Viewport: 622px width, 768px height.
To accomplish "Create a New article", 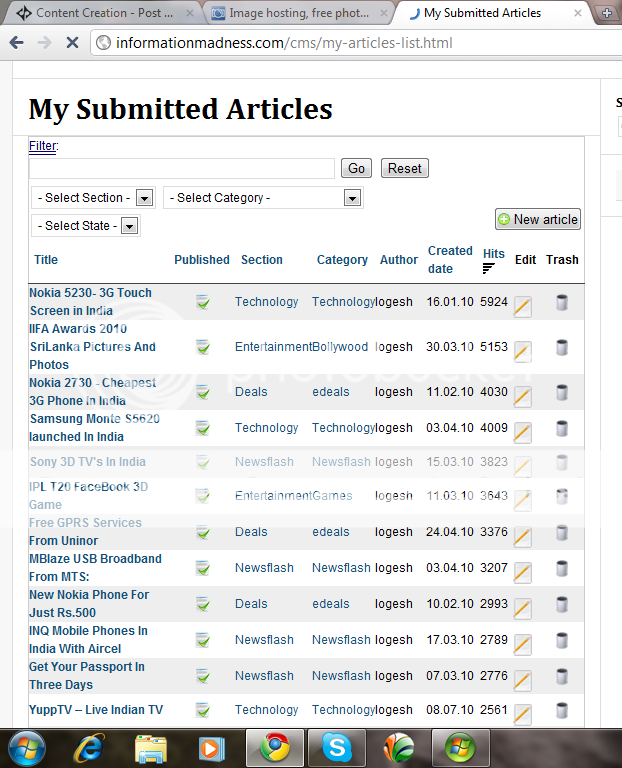I will [538, 219].
